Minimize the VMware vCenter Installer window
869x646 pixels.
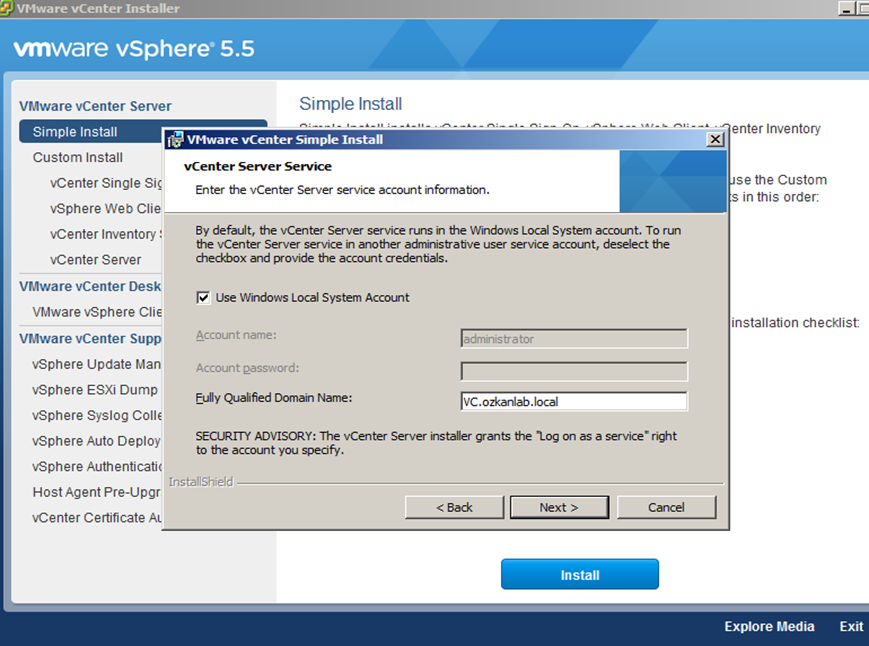pyautogui.click(x=846, y=8)
